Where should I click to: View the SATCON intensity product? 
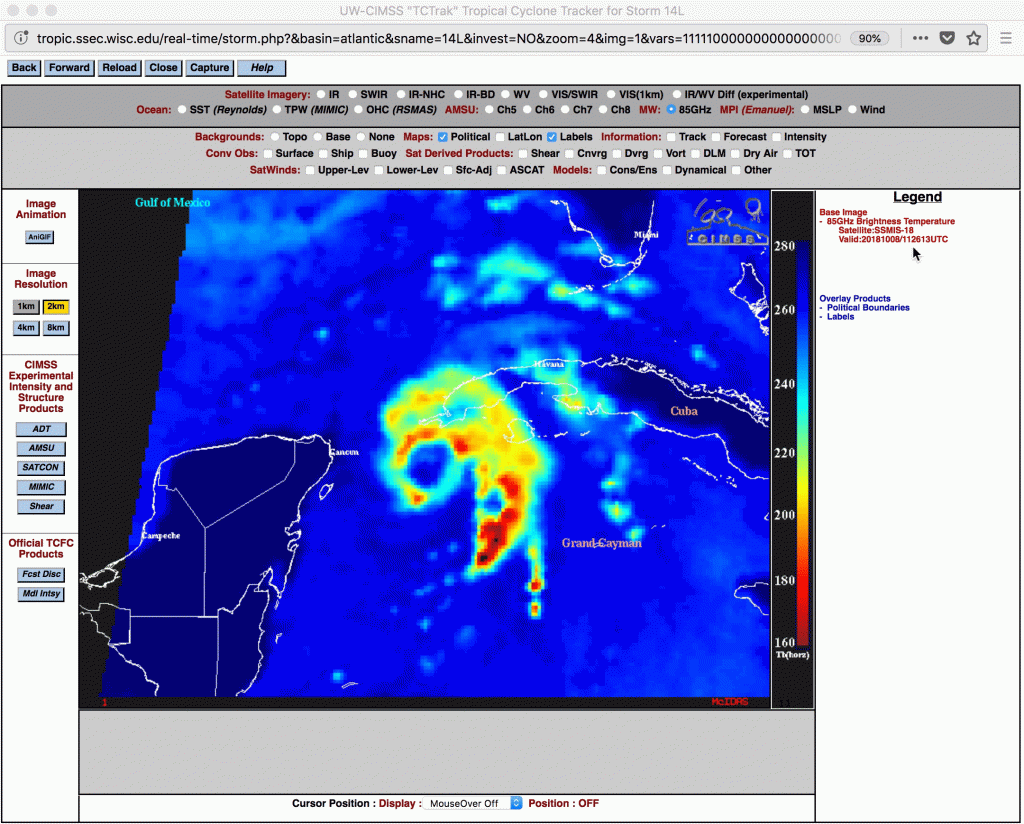[x=39, y=467]
